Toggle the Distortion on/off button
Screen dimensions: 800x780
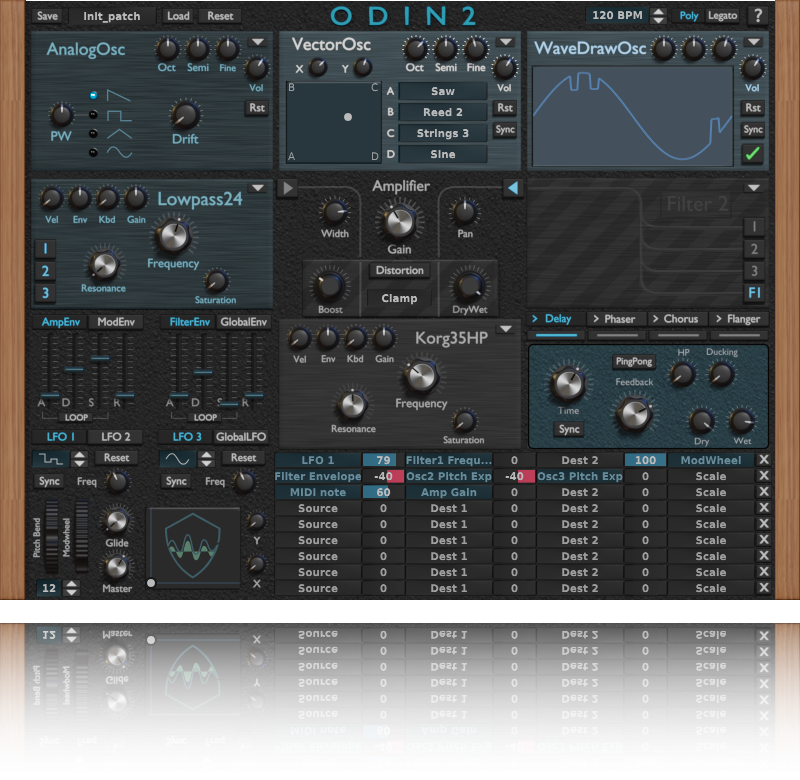coord(399,270)
